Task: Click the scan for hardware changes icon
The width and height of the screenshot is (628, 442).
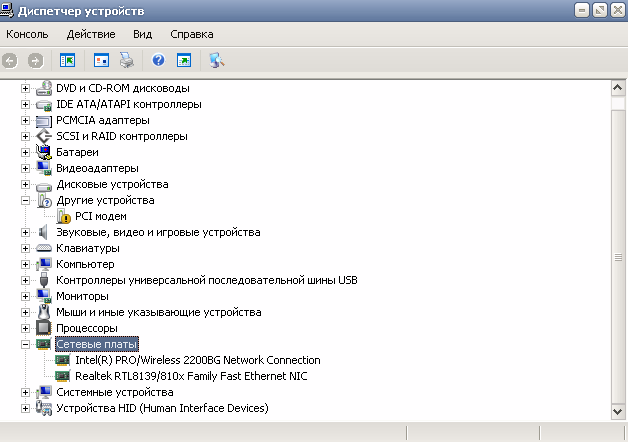Action: click(x=216, y=60)
